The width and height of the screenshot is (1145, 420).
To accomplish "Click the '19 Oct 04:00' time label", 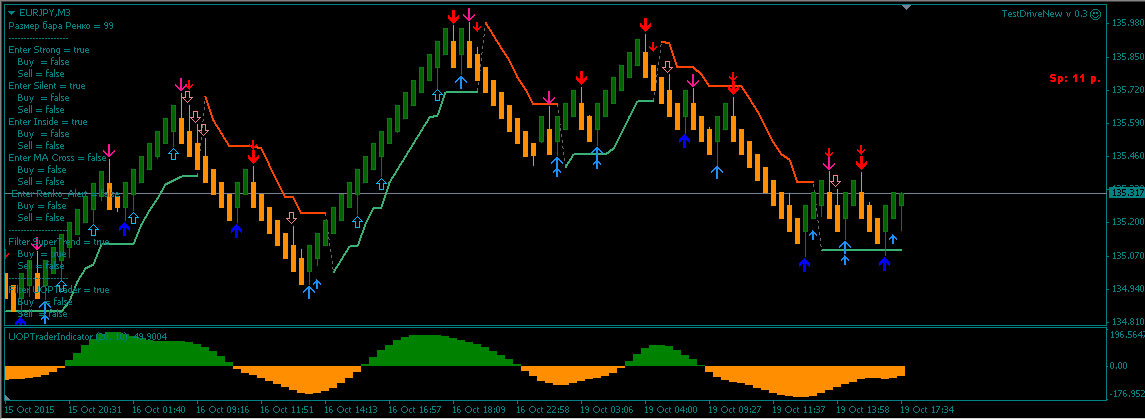I will [x=672, y=410].
